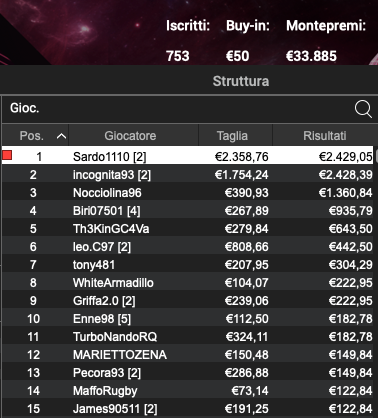
Task: Select player incognita93 in the list
Action: click(x=188, y=174)
